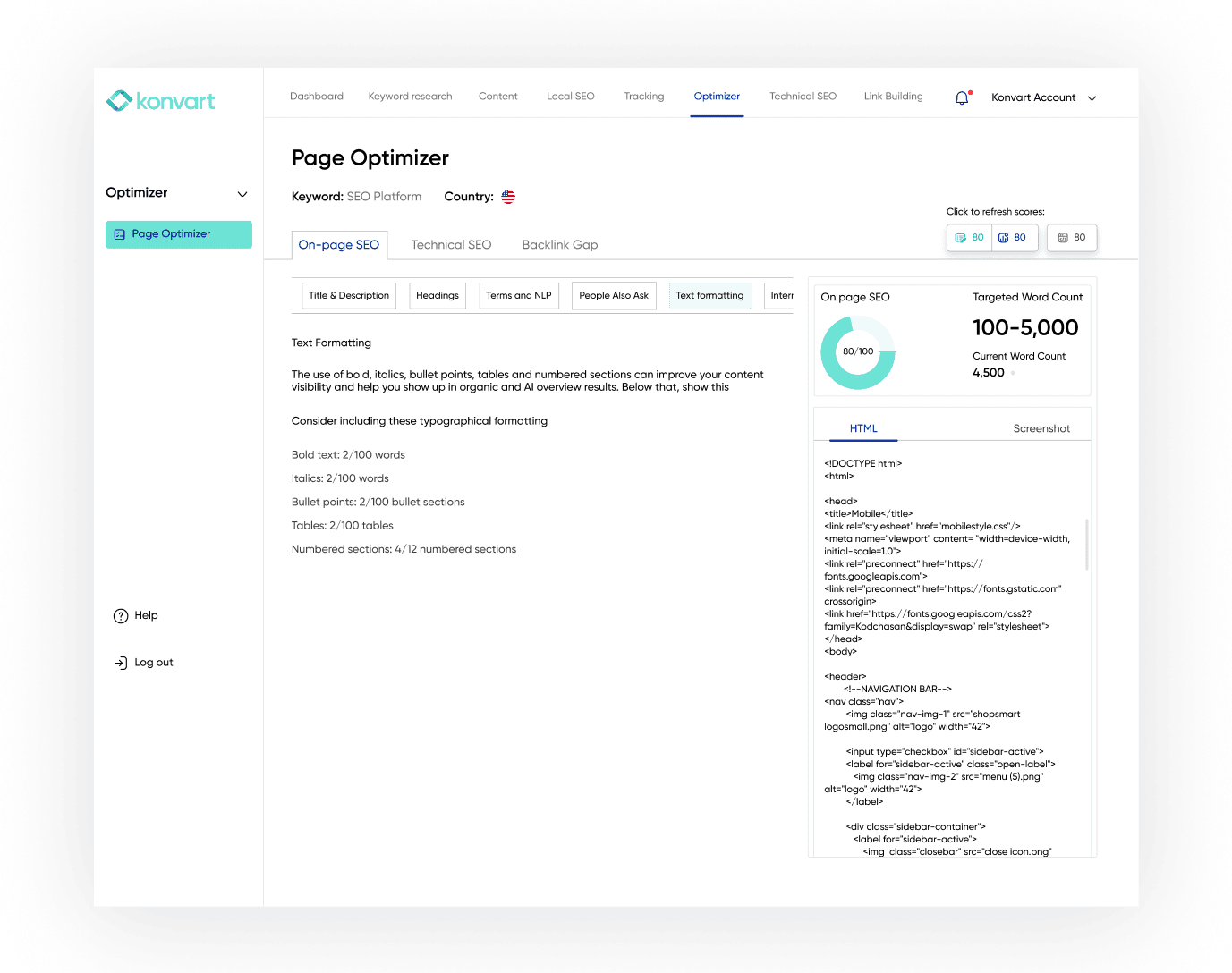This screenshot has height=973, width=1232.
Task: Select Page Optimizer in the sidebar
Action: click(179, 234)
